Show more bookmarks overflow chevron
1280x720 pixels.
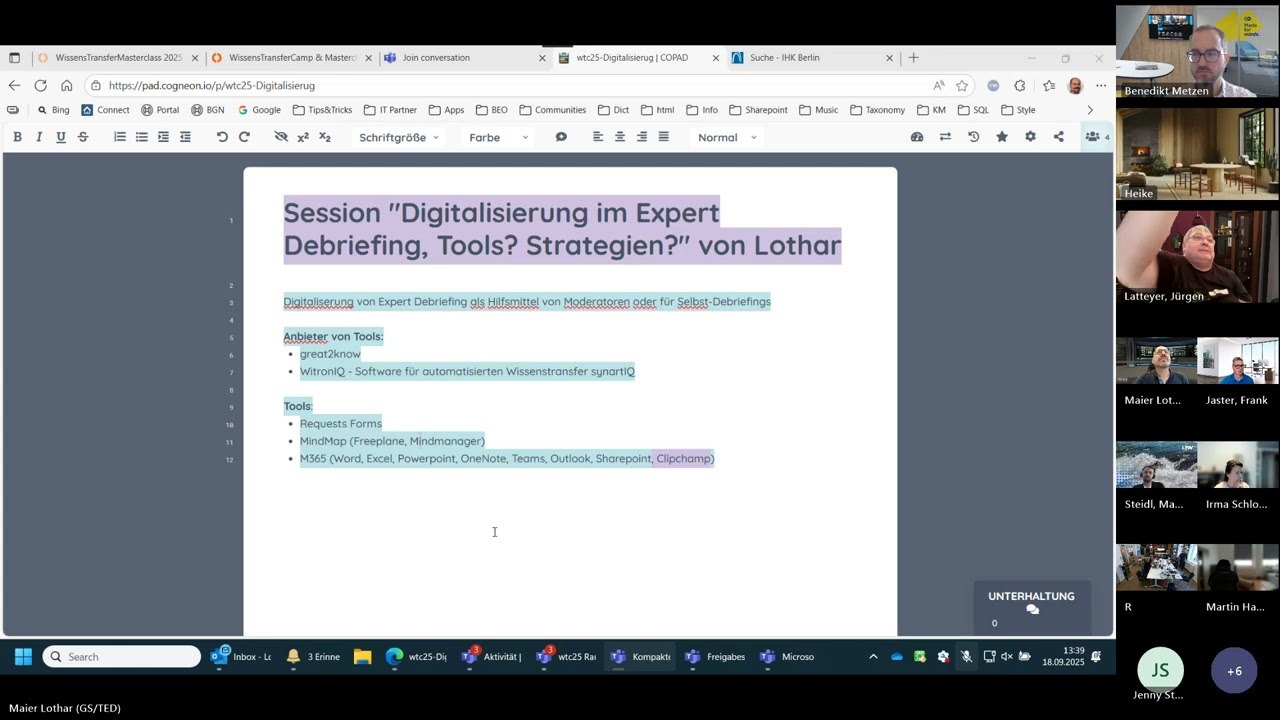point(1090,110)
